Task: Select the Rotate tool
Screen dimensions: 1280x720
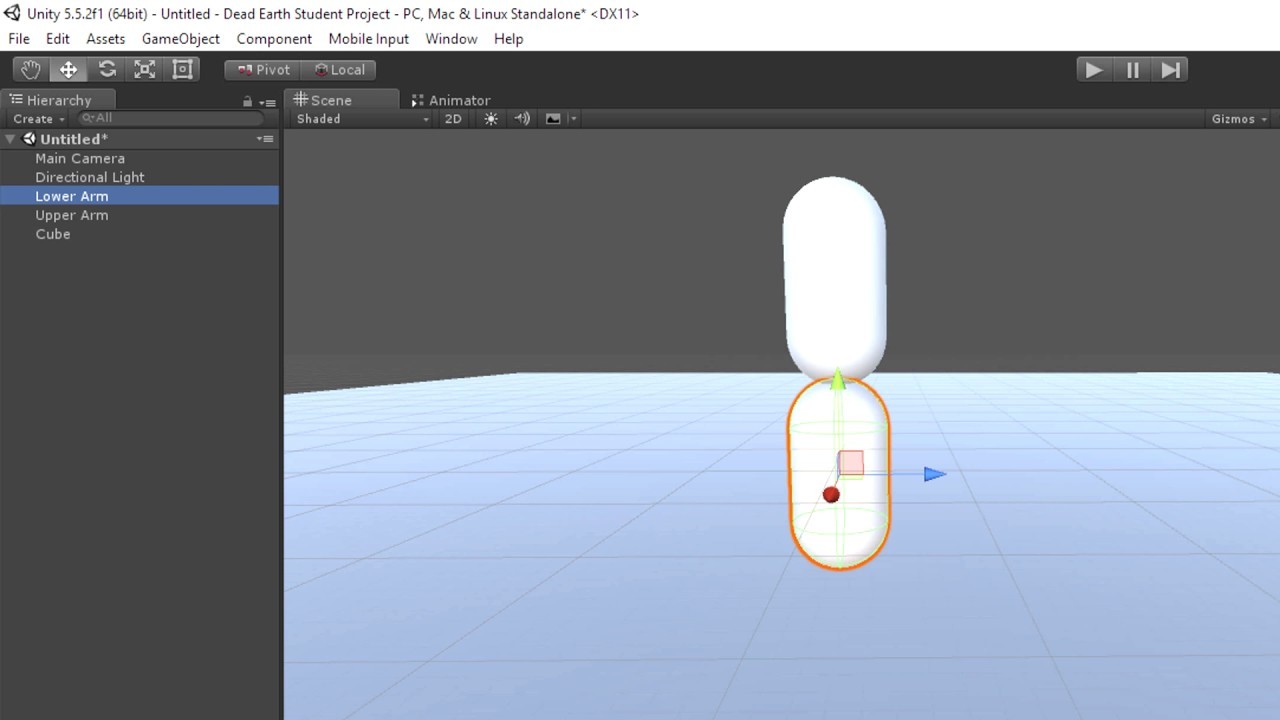Action: coord(107,70)
